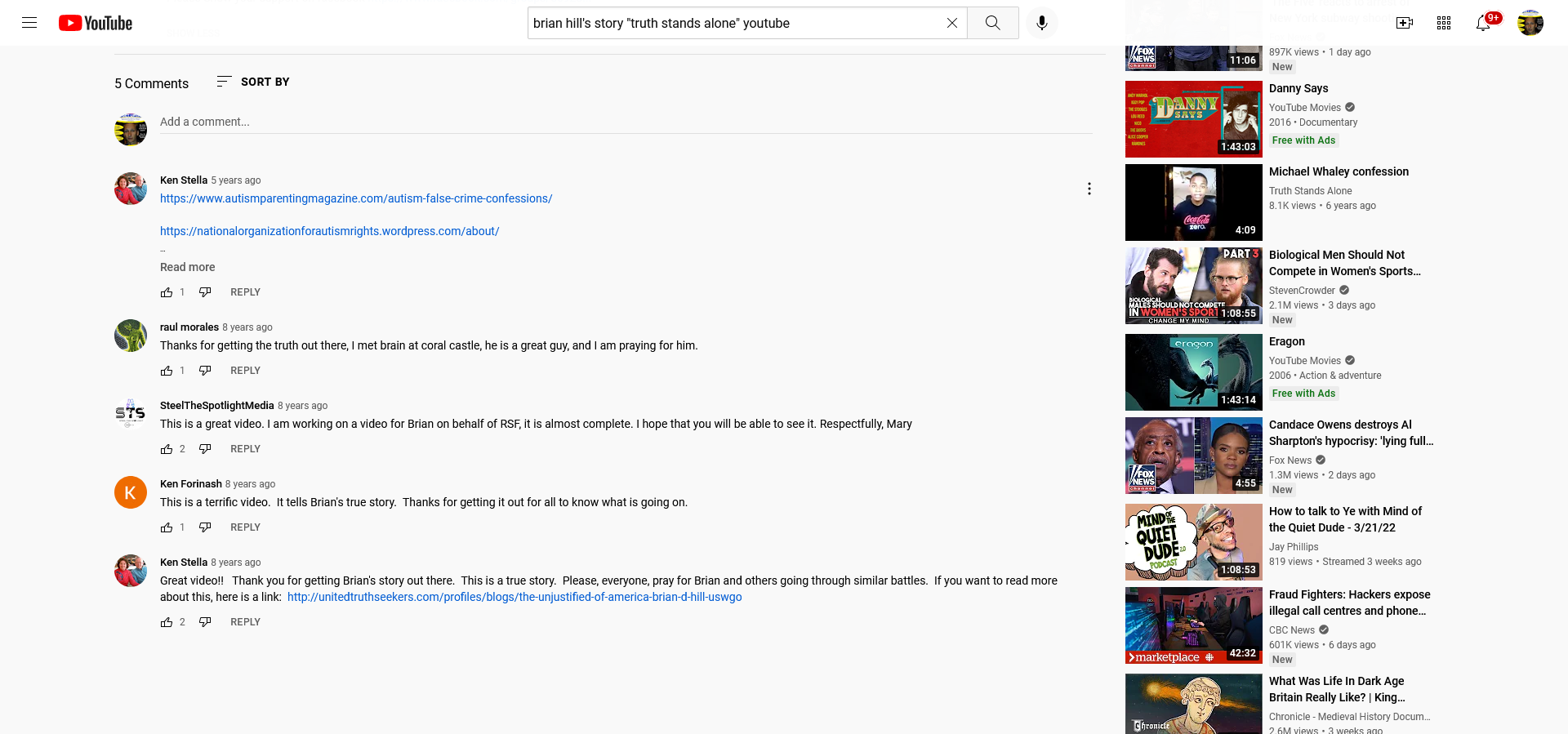Open account avatar menu

click(x=1530, y=23)
